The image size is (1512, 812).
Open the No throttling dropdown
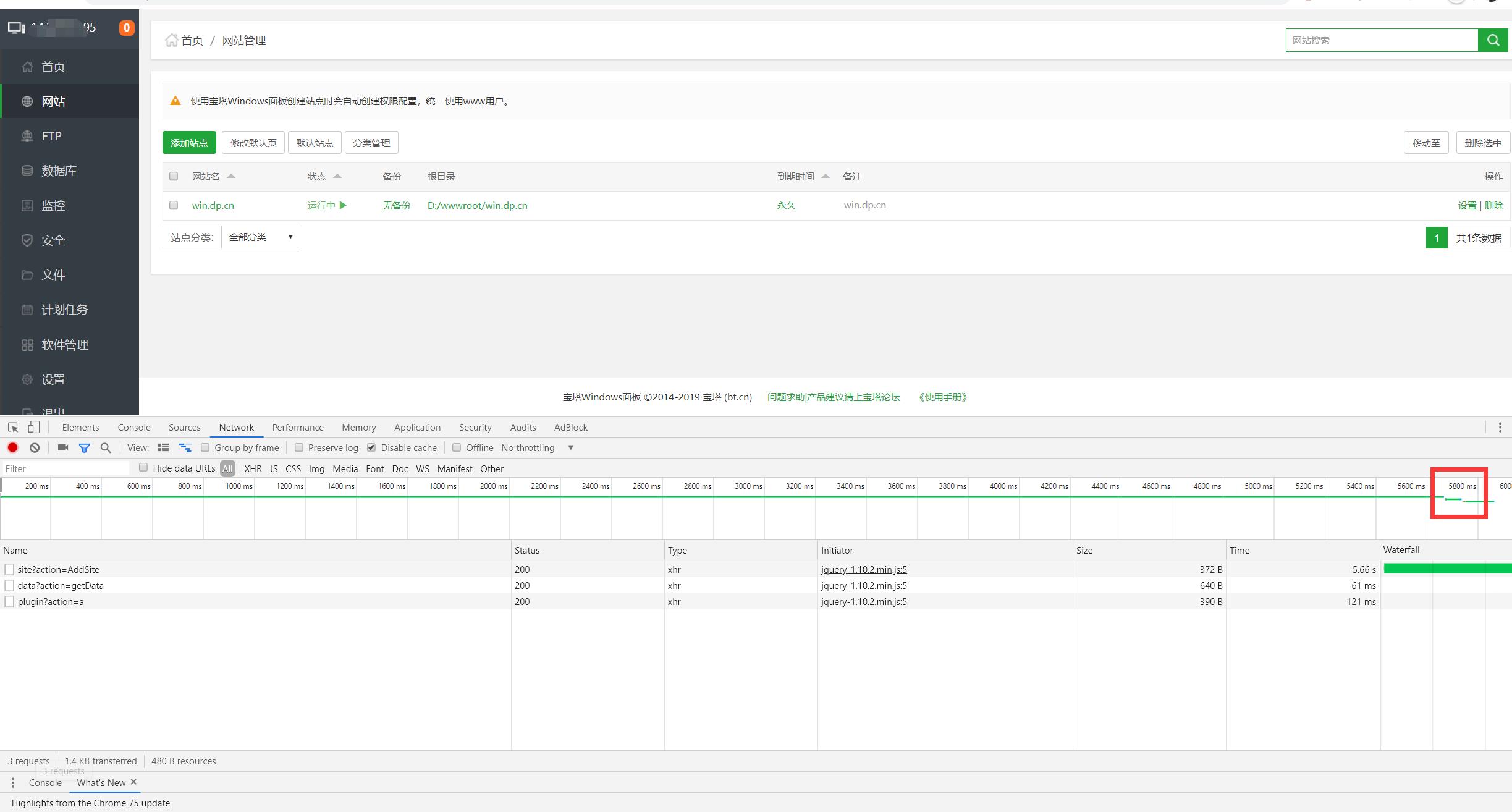tap(538, 447)
